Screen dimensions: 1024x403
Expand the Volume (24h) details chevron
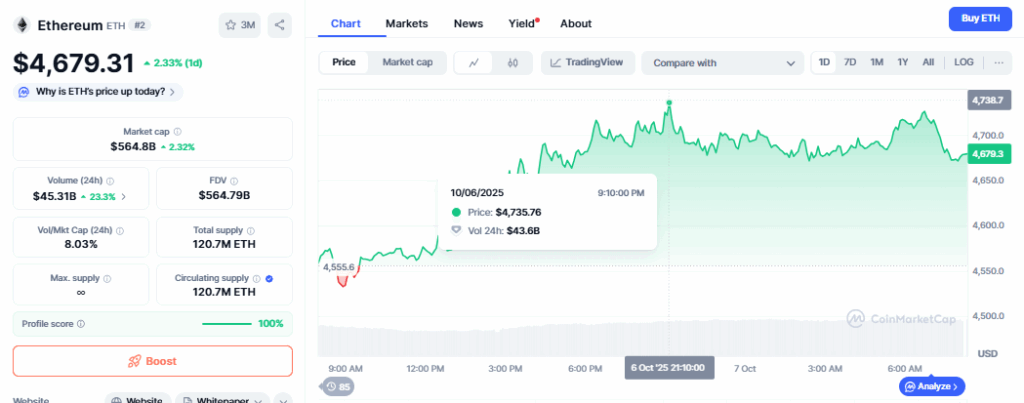point(123,196)
